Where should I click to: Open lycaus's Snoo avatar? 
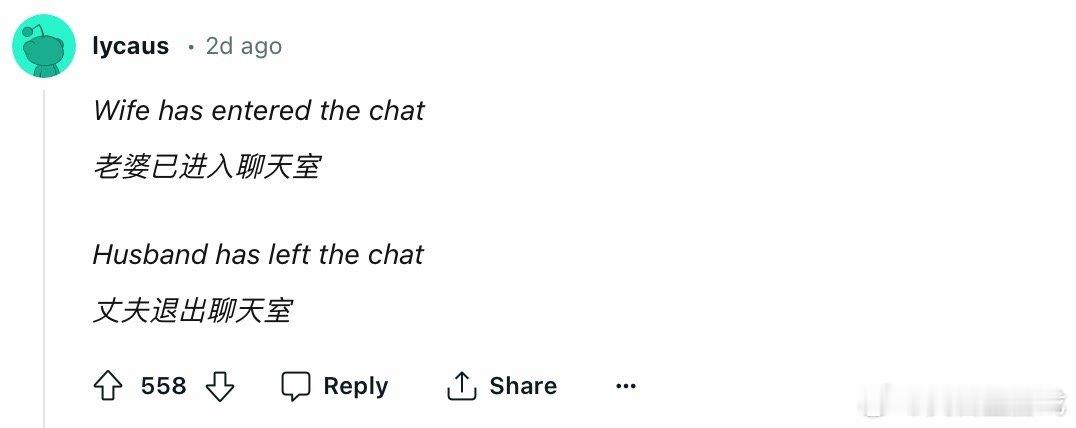45,46
